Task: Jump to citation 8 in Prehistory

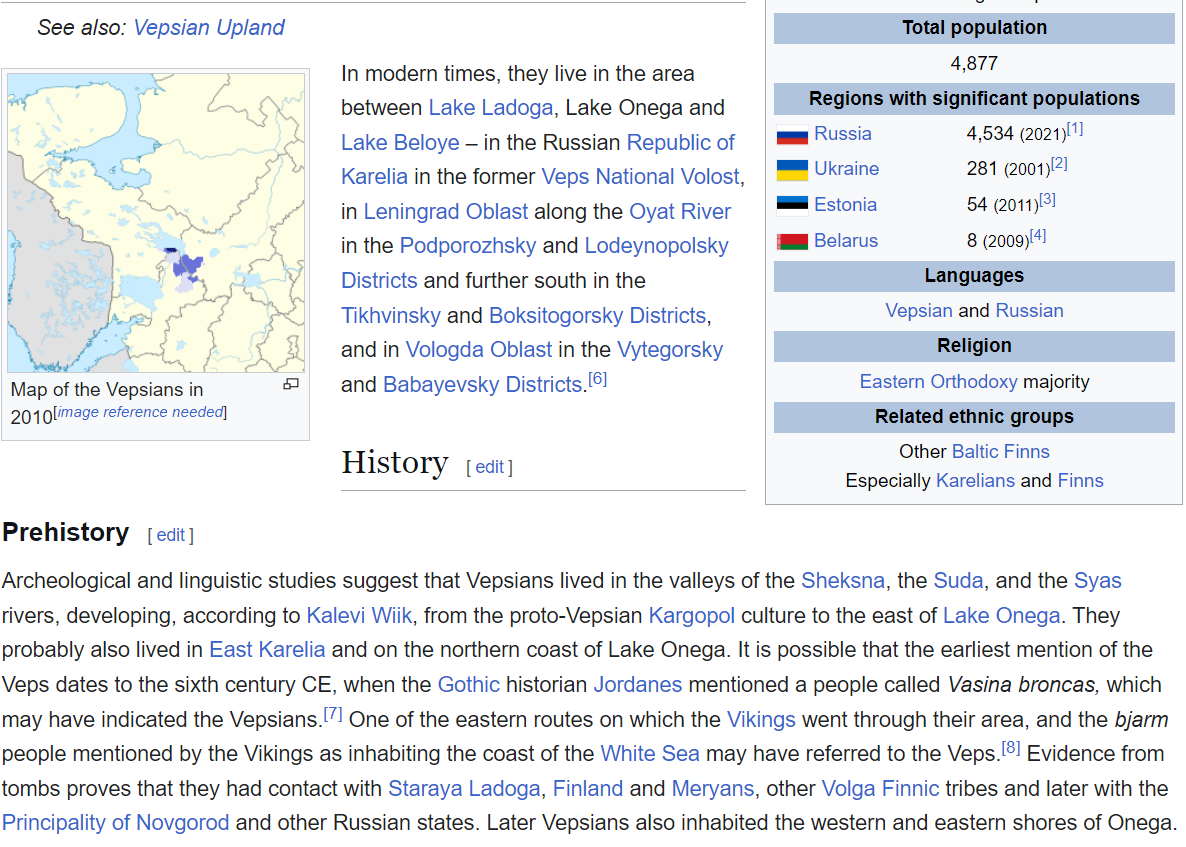Action: (1011, 748)
